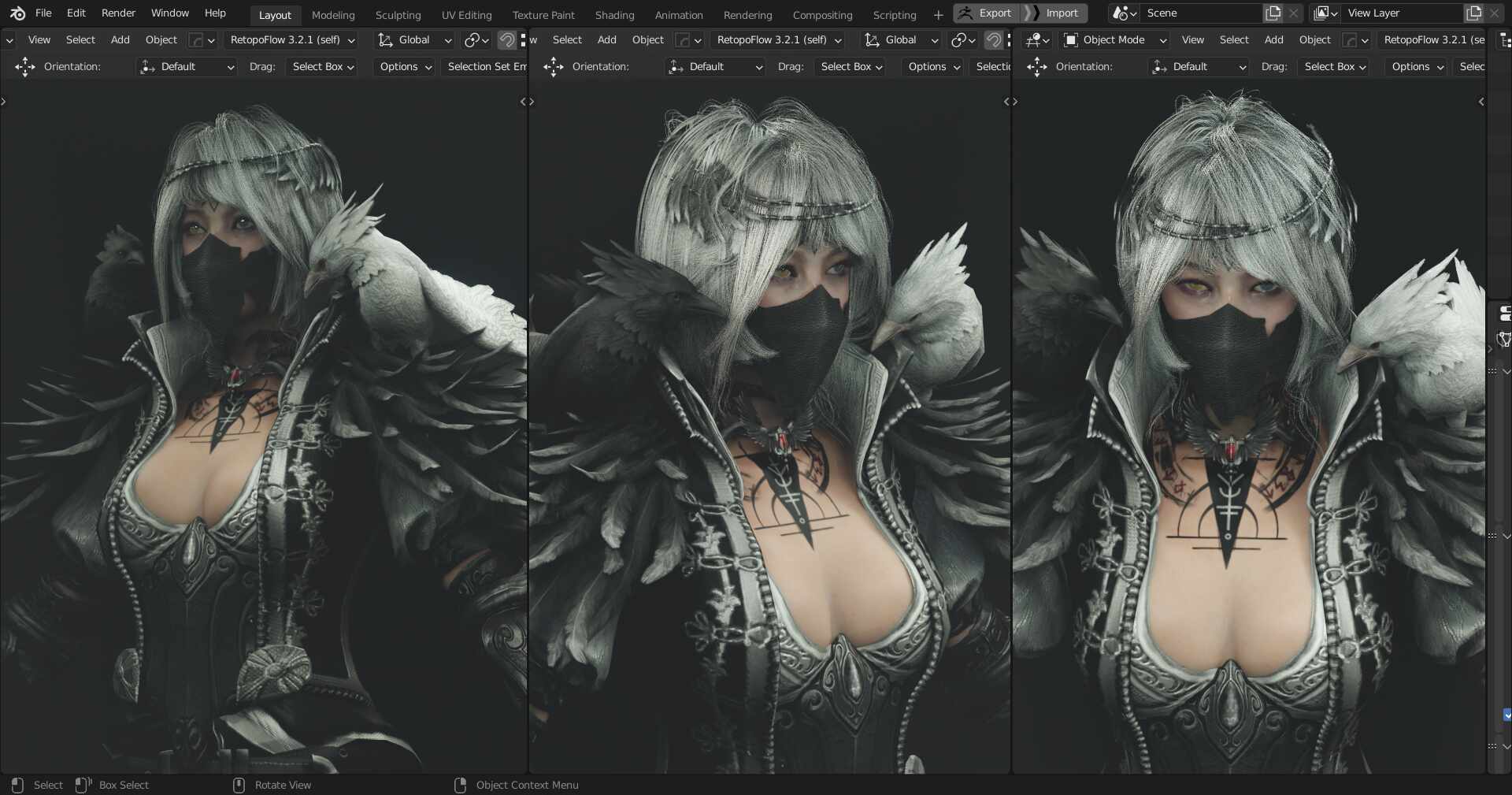Show the toolbar of the left viewport

click(x=4, y=102)
